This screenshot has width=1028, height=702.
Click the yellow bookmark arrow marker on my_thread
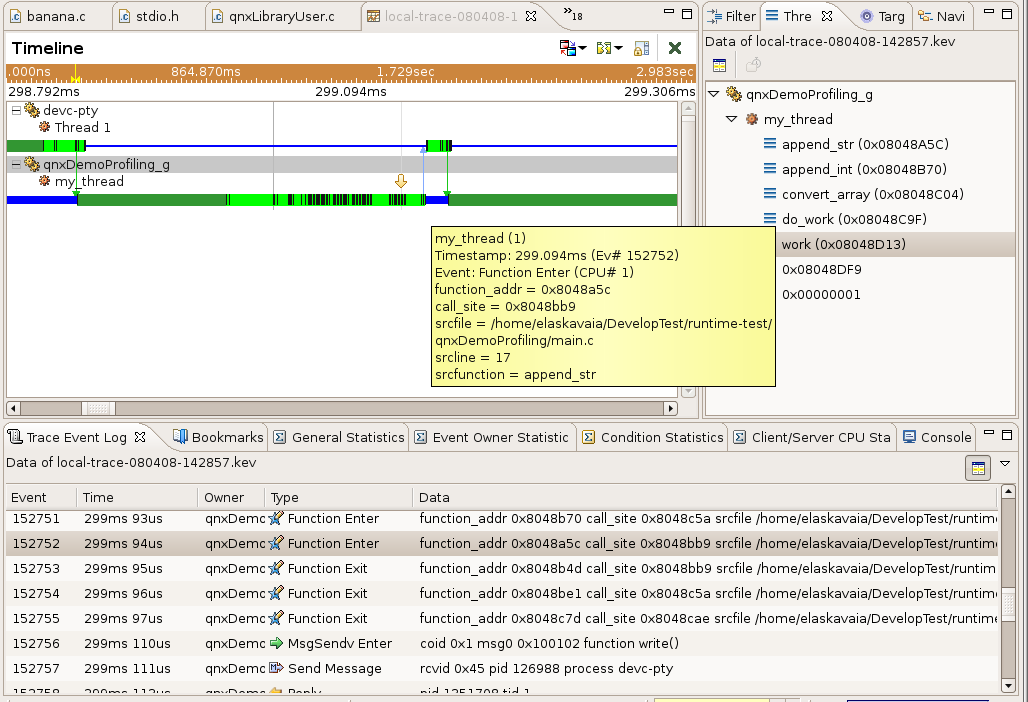pos(401,181)
